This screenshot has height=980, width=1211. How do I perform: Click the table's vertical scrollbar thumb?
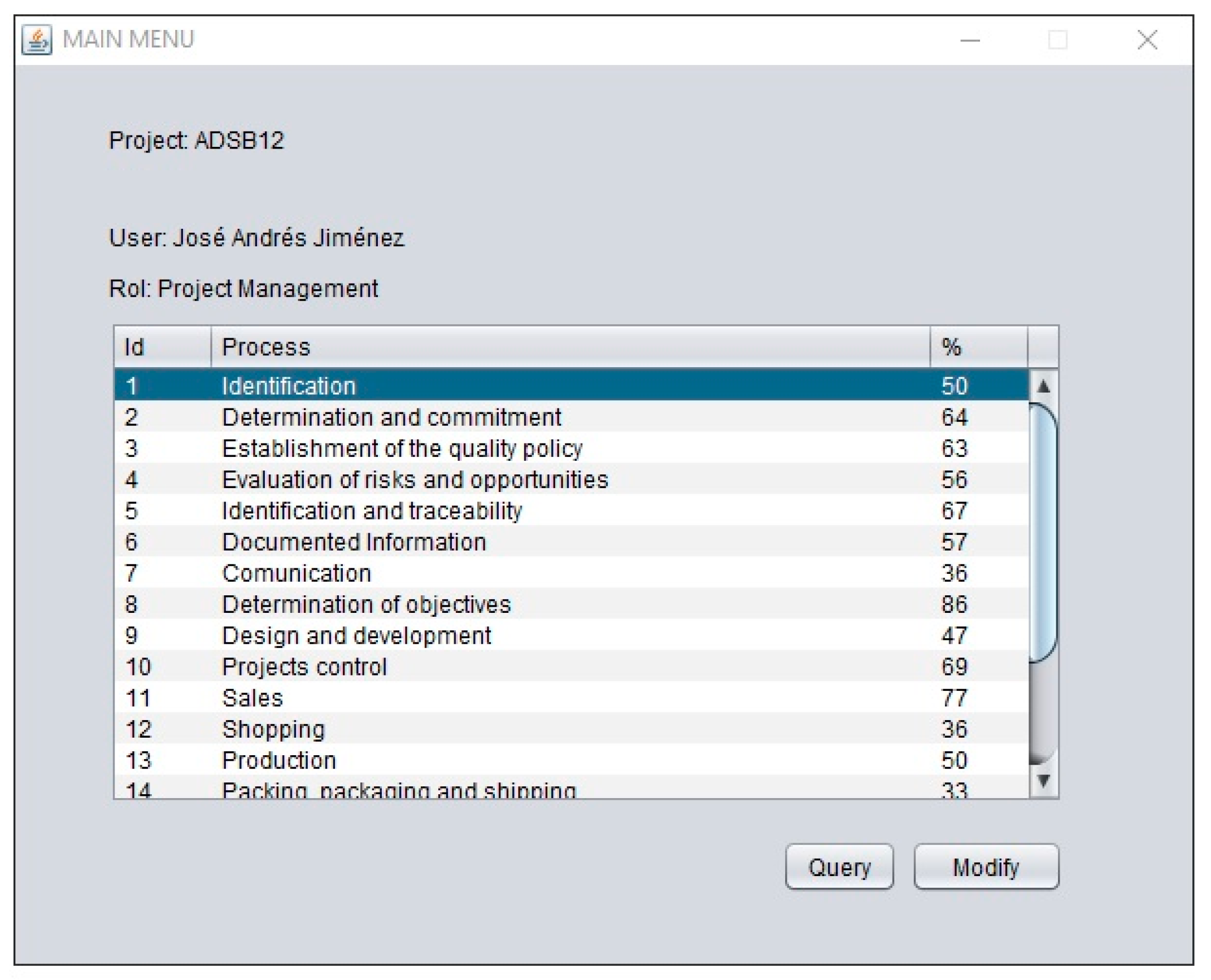(1043, 532)
